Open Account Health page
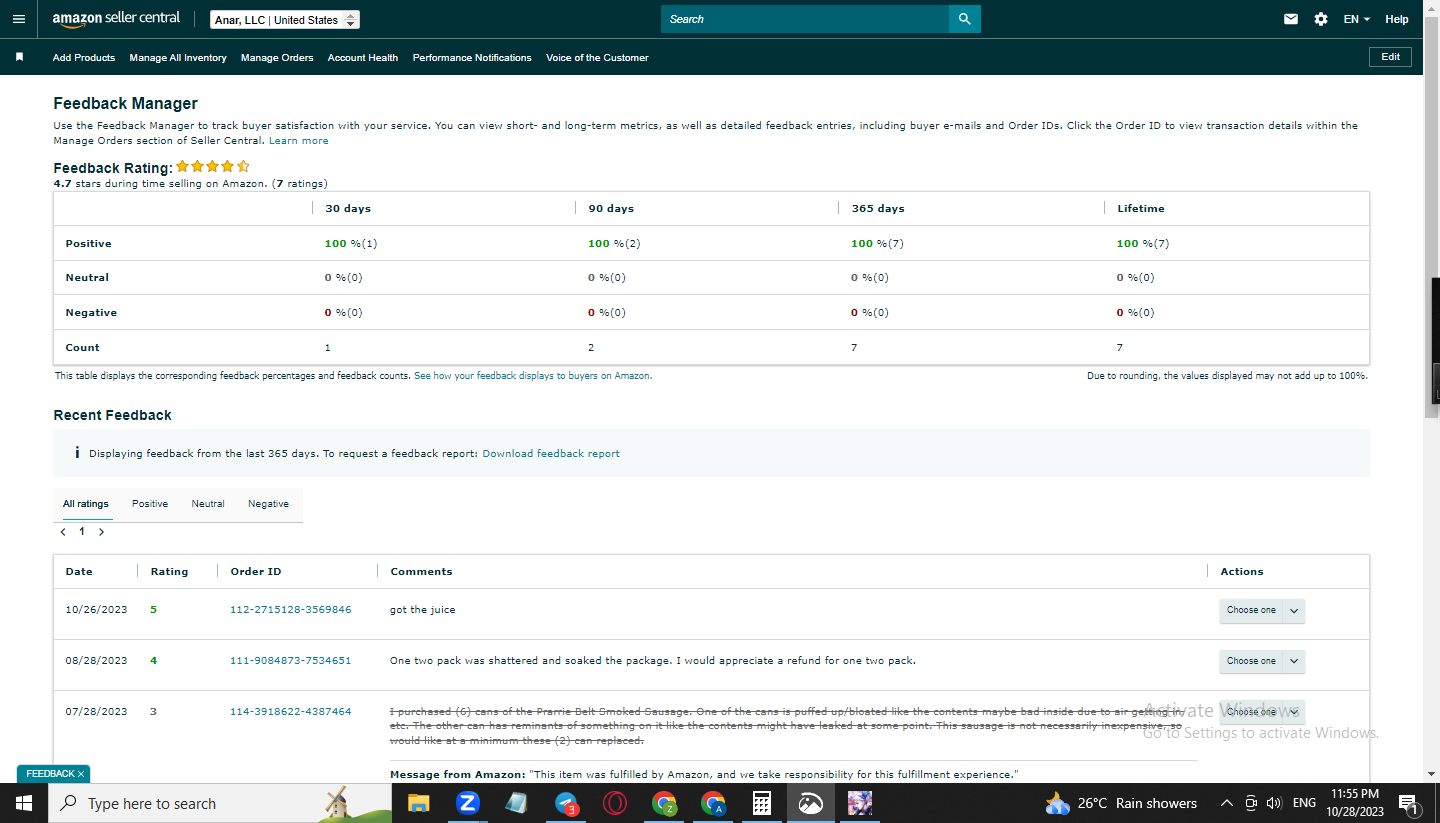1440x823 pixels. tap(363, 58)
